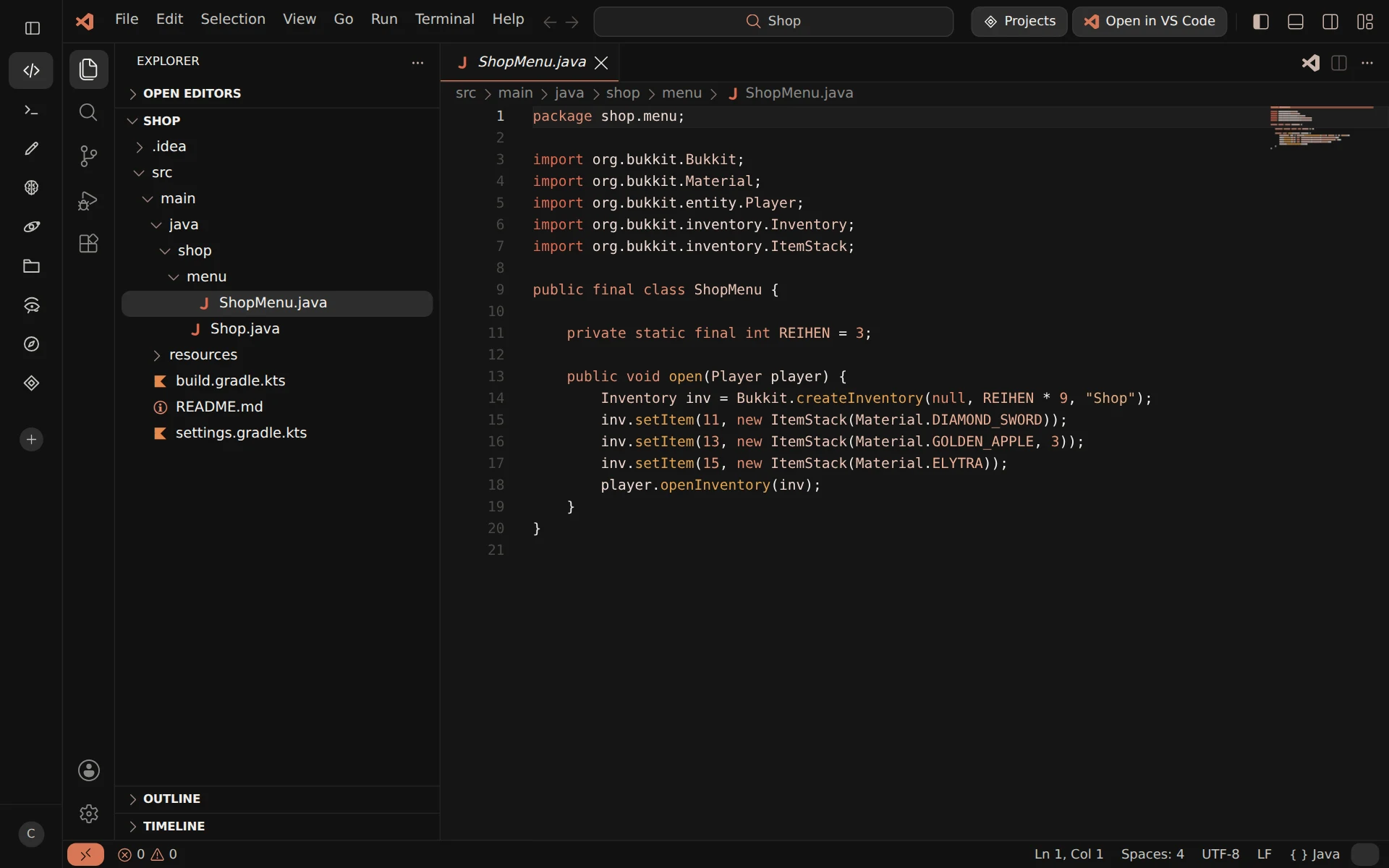Open the Search view icon

pos(88,112)
